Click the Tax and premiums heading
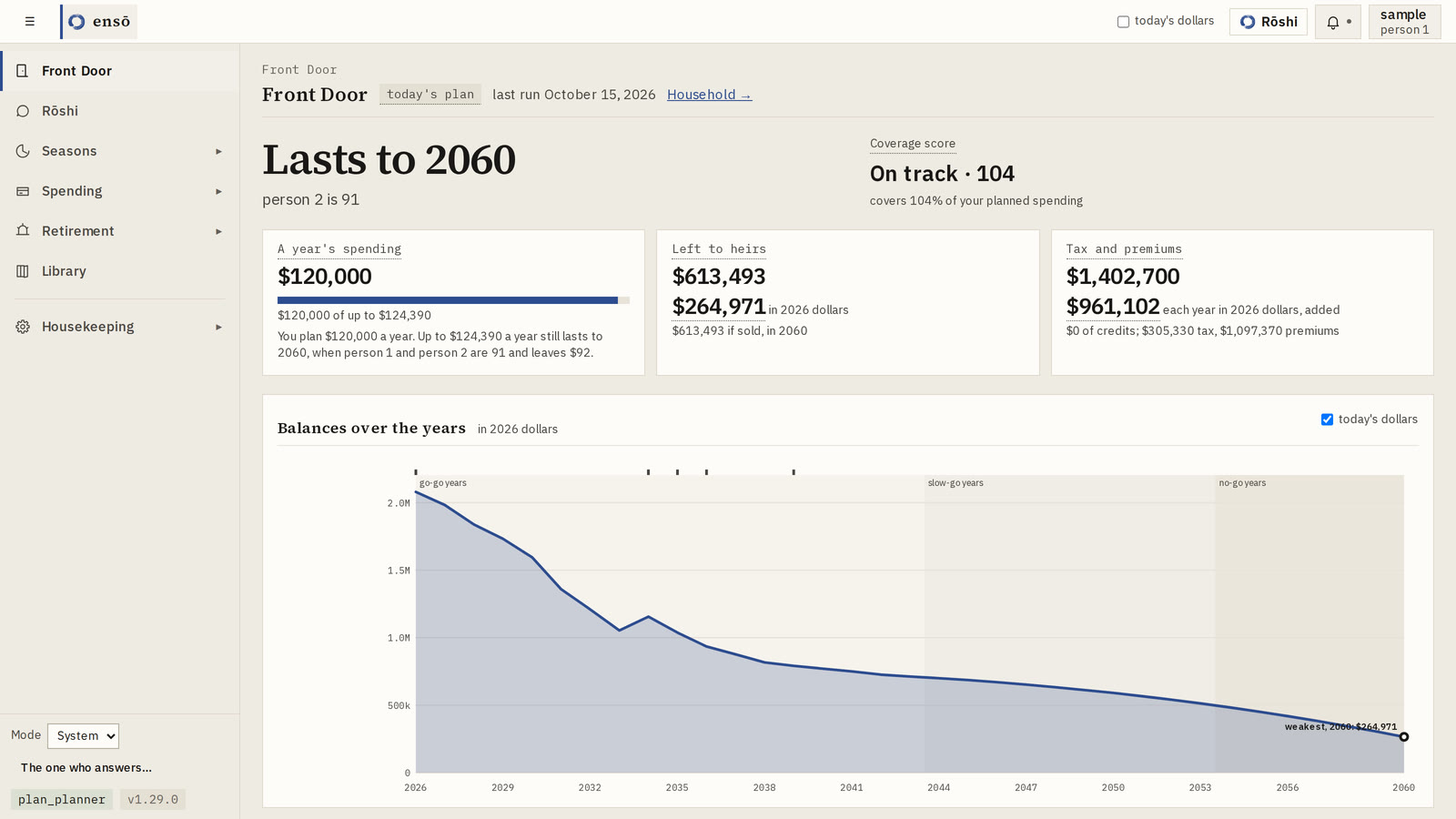The height and width of the screenshot is (819, 1456). 1124,249
